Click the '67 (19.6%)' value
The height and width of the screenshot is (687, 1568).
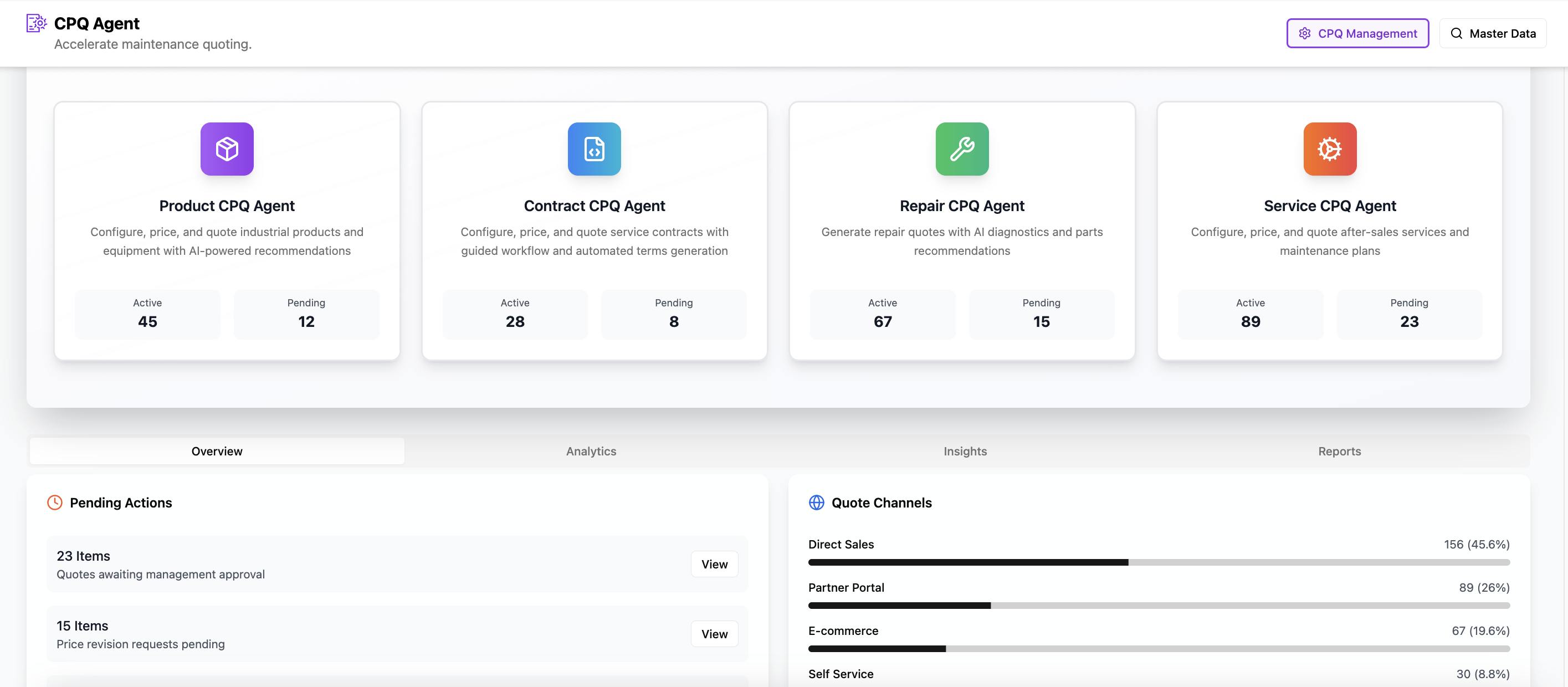(1480, 630)
